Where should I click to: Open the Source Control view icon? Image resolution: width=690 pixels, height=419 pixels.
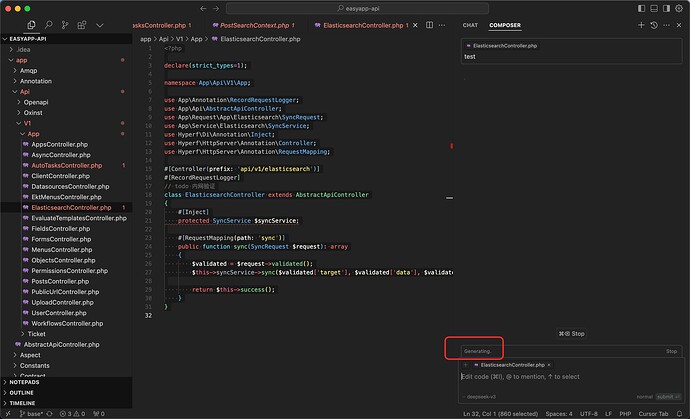(65, 25)
